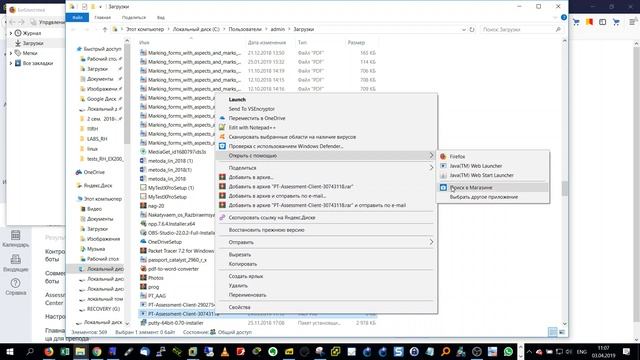Choose Launch in the context menu

pos(237,100)
